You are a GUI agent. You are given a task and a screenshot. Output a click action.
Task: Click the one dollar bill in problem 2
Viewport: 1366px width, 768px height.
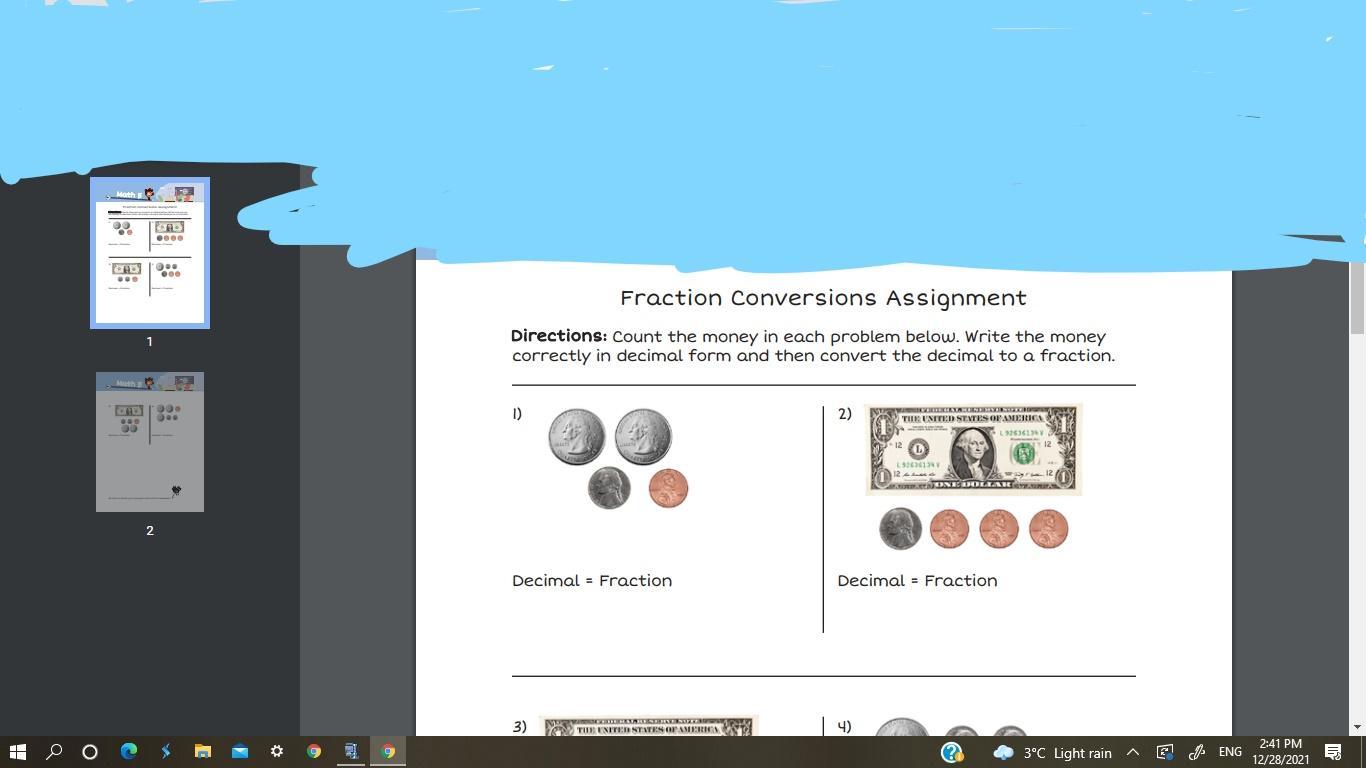tap(974, 450)
